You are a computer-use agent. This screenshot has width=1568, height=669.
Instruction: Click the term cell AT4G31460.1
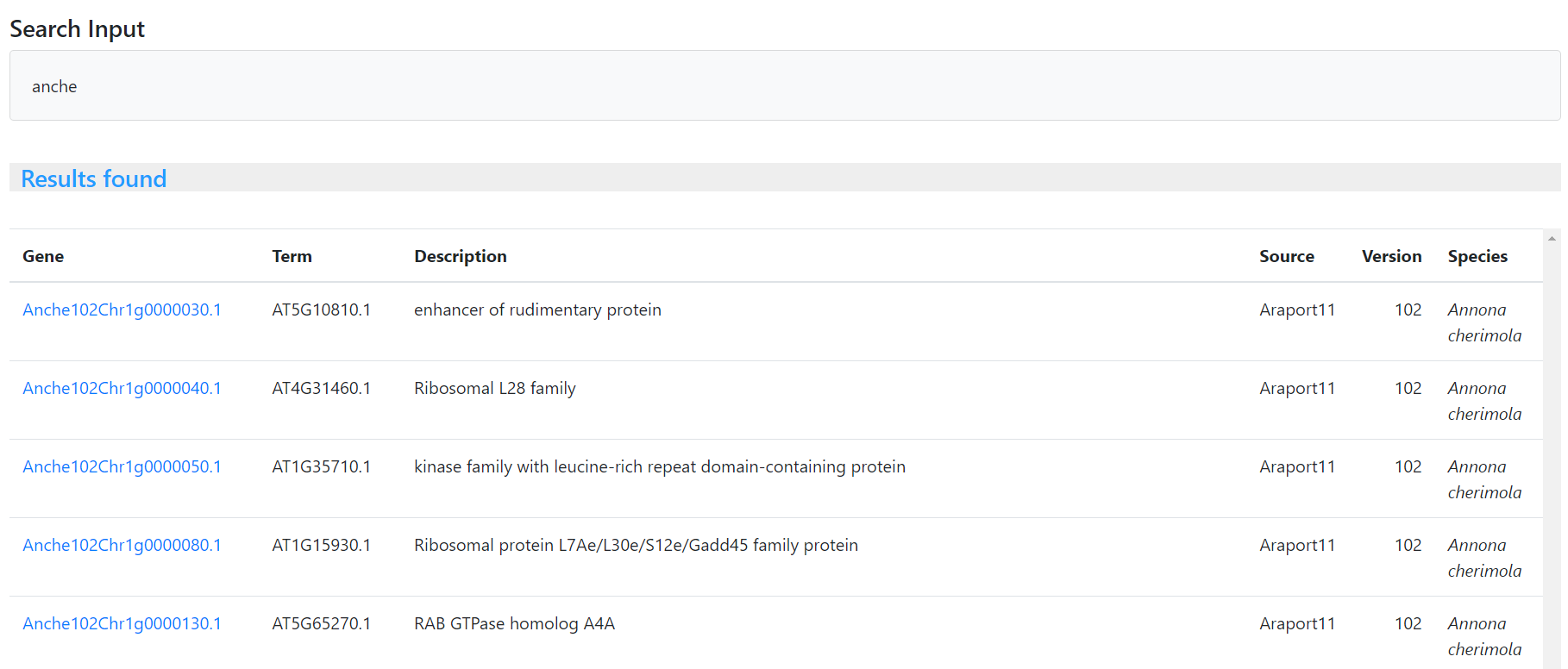321,388
